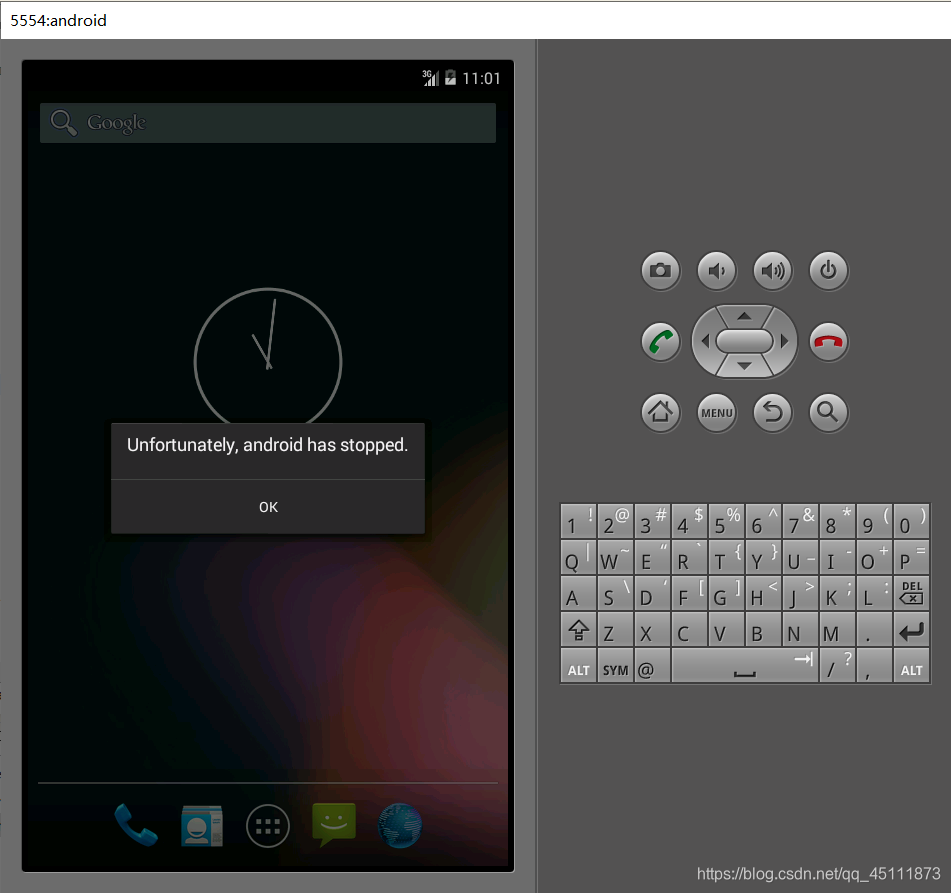Open the Phone app in dock

tap(136, 824)
